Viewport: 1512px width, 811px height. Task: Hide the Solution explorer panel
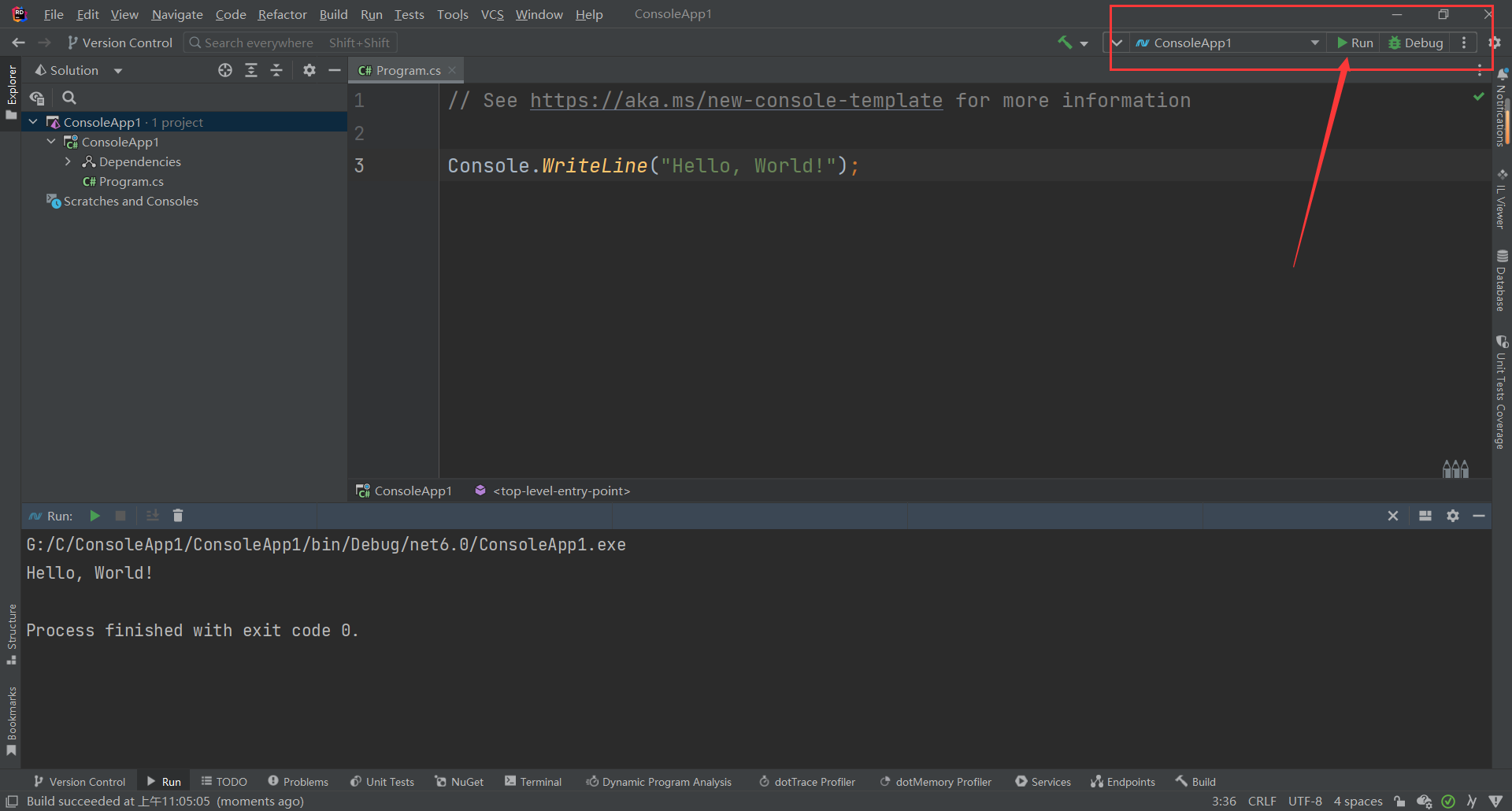[x=335, y=70]
